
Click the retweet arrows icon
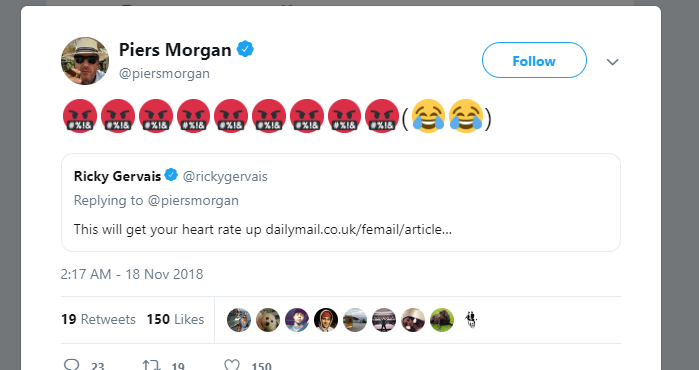[x=151, y=366]
